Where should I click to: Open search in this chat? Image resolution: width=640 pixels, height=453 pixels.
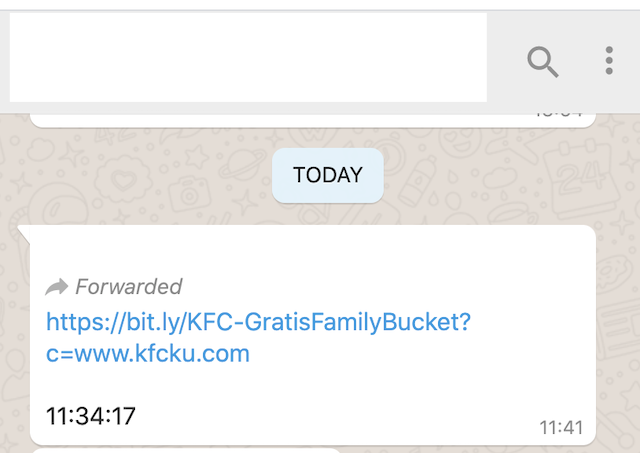point(543,62)
